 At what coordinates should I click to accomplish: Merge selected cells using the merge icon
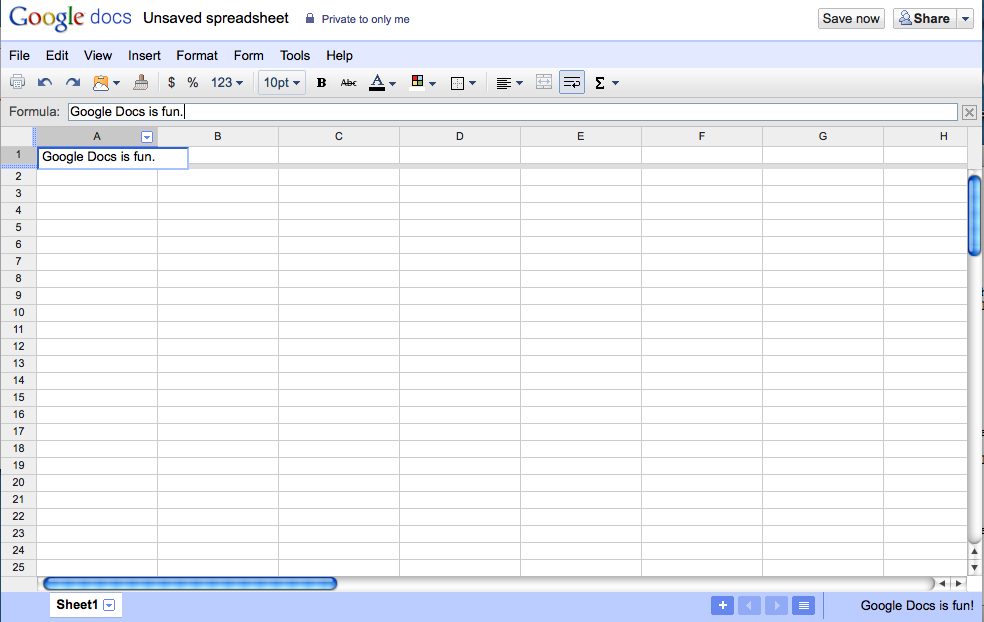pos(543,82)
